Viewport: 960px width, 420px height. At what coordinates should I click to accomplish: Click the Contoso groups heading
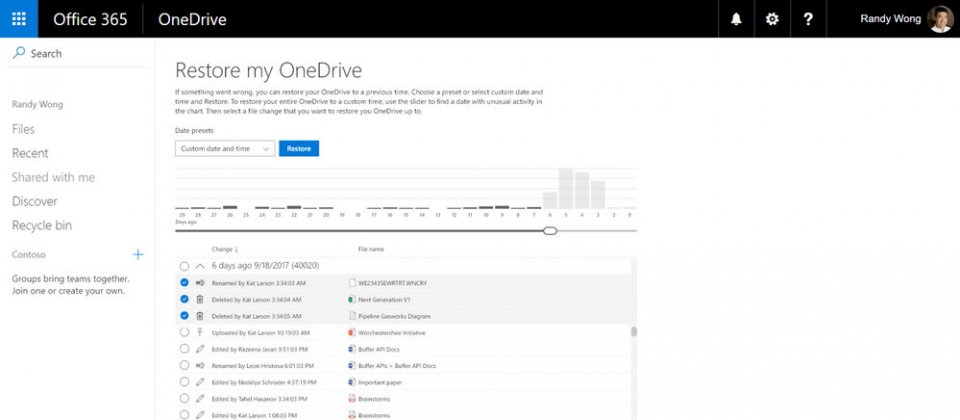coord(29,255)
